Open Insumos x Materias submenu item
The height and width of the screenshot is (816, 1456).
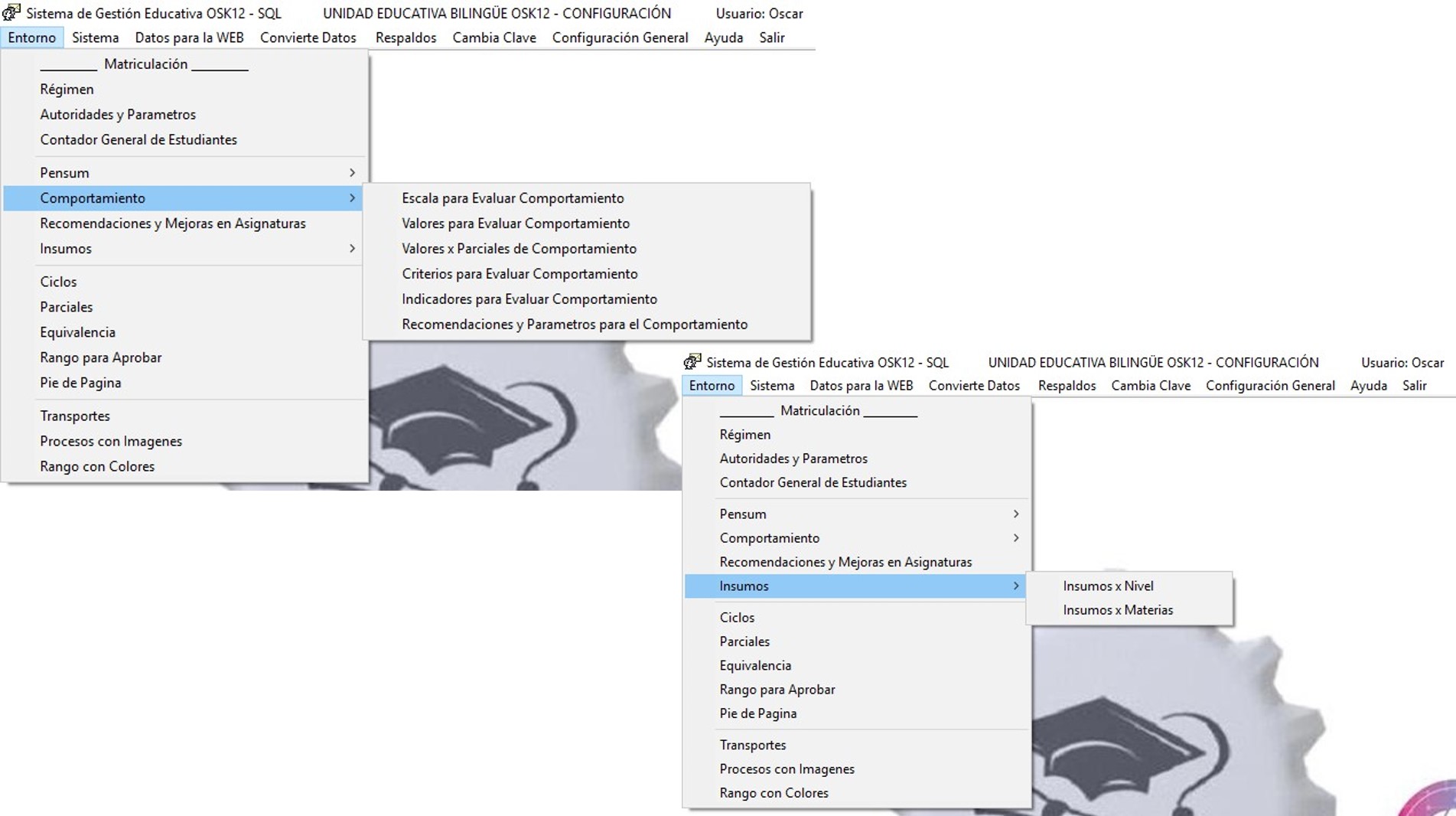(1118, 610)
